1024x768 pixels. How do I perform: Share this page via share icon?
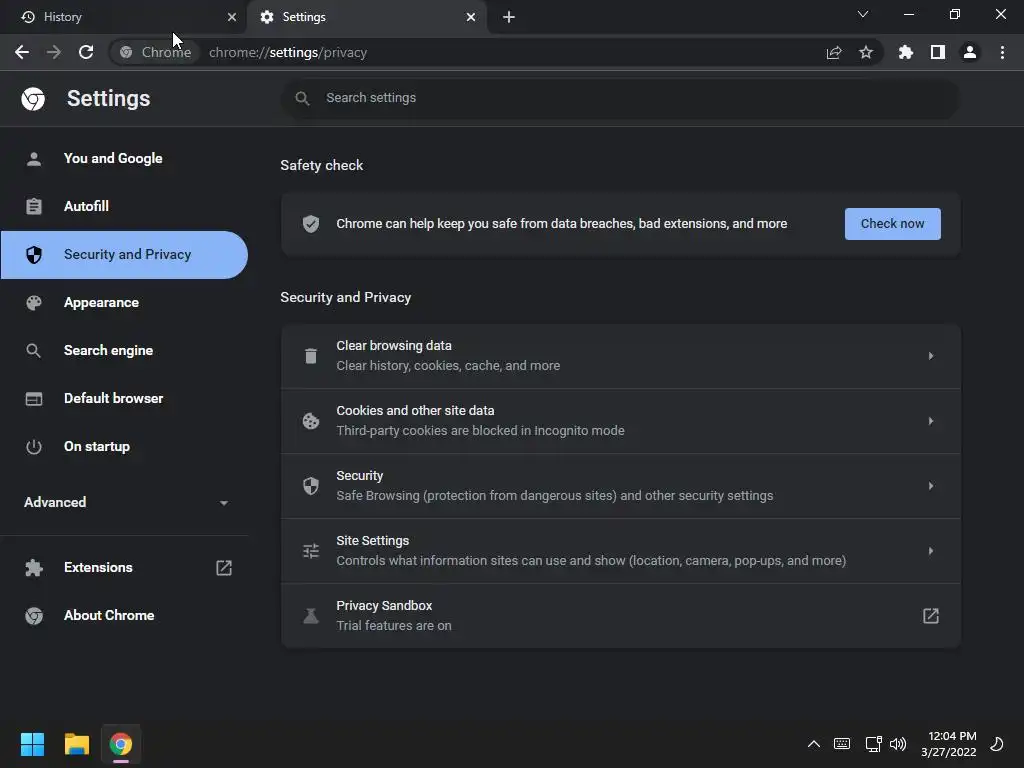tap(834, 52)
